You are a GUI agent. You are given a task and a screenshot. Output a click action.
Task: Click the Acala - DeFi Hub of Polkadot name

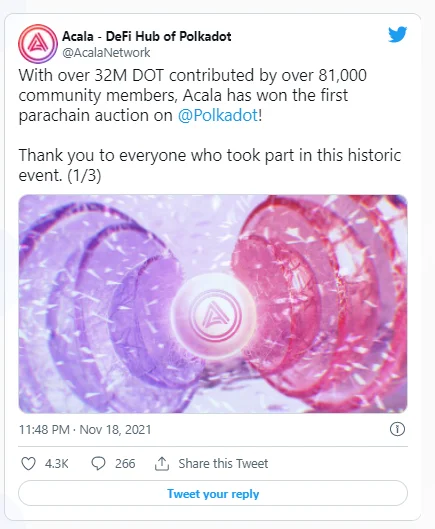(x=147, y=36)
